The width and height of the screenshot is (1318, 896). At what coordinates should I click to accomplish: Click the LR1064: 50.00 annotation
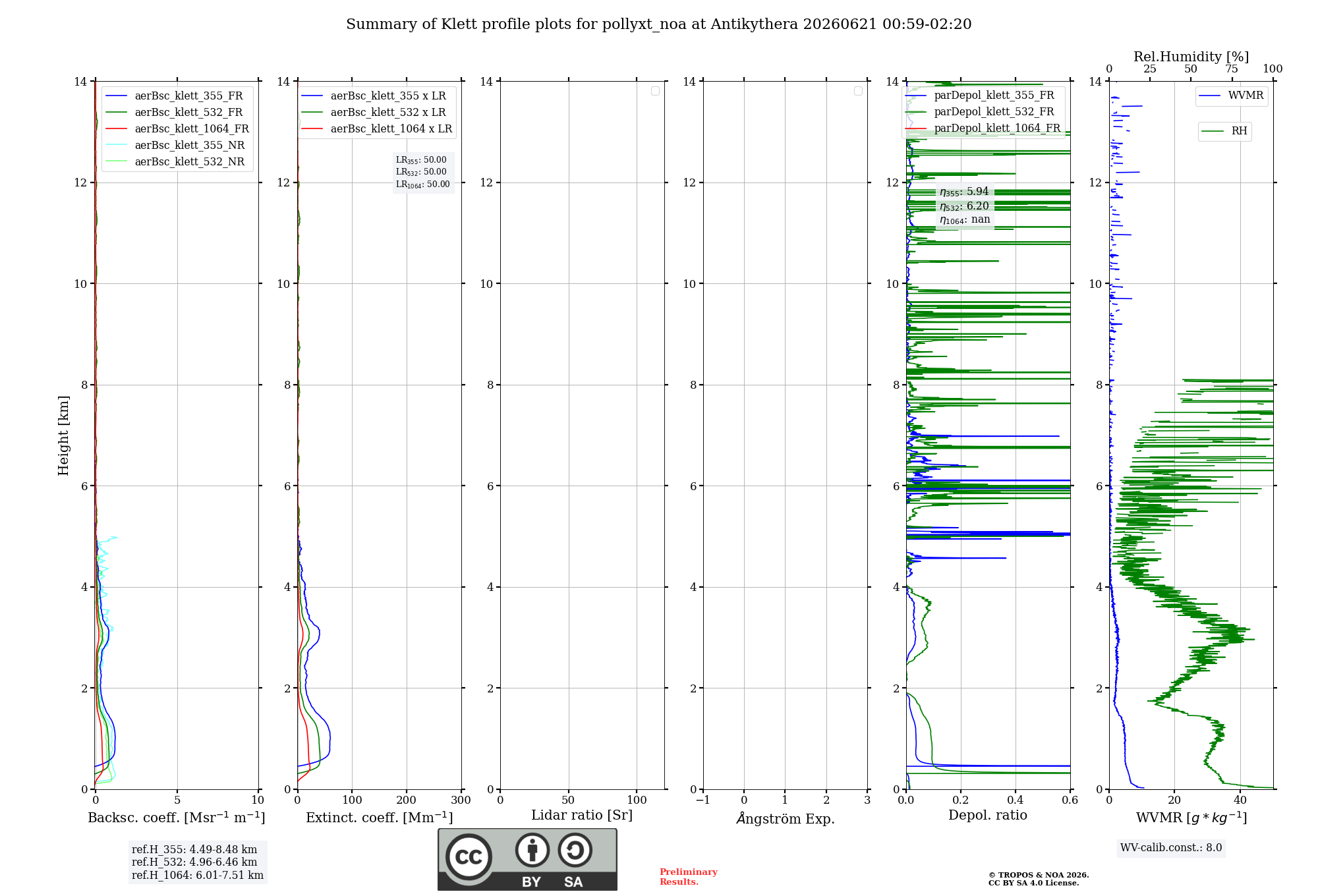(423, 184)
